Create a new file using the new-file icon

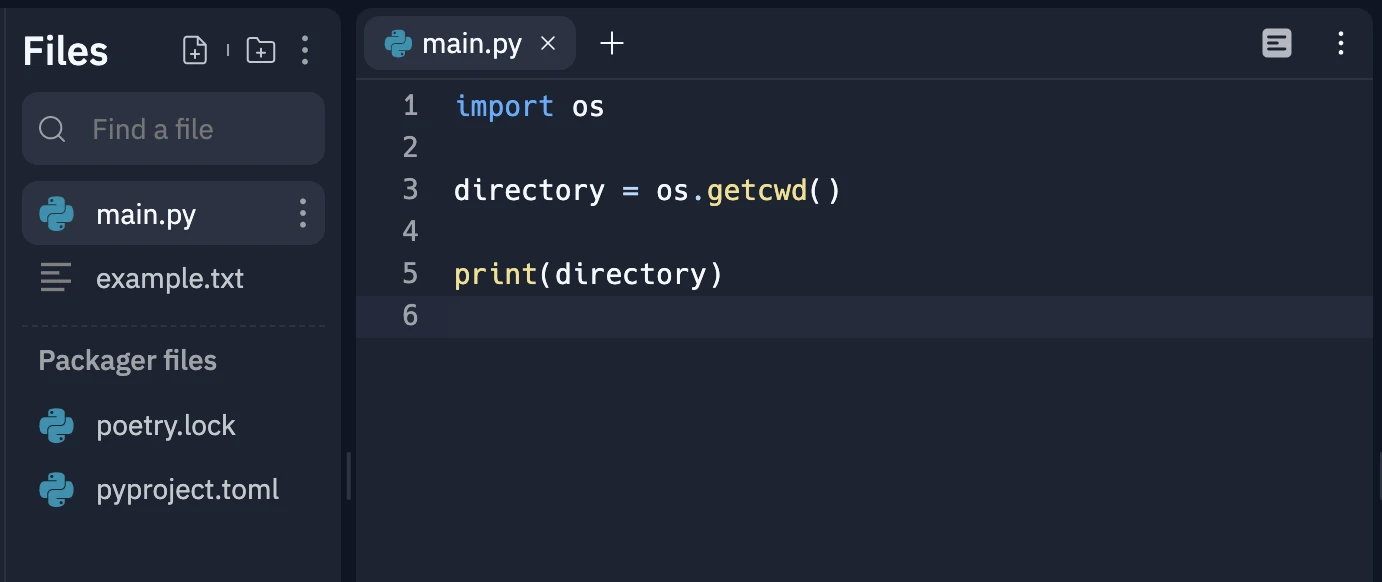click(194, 49)
